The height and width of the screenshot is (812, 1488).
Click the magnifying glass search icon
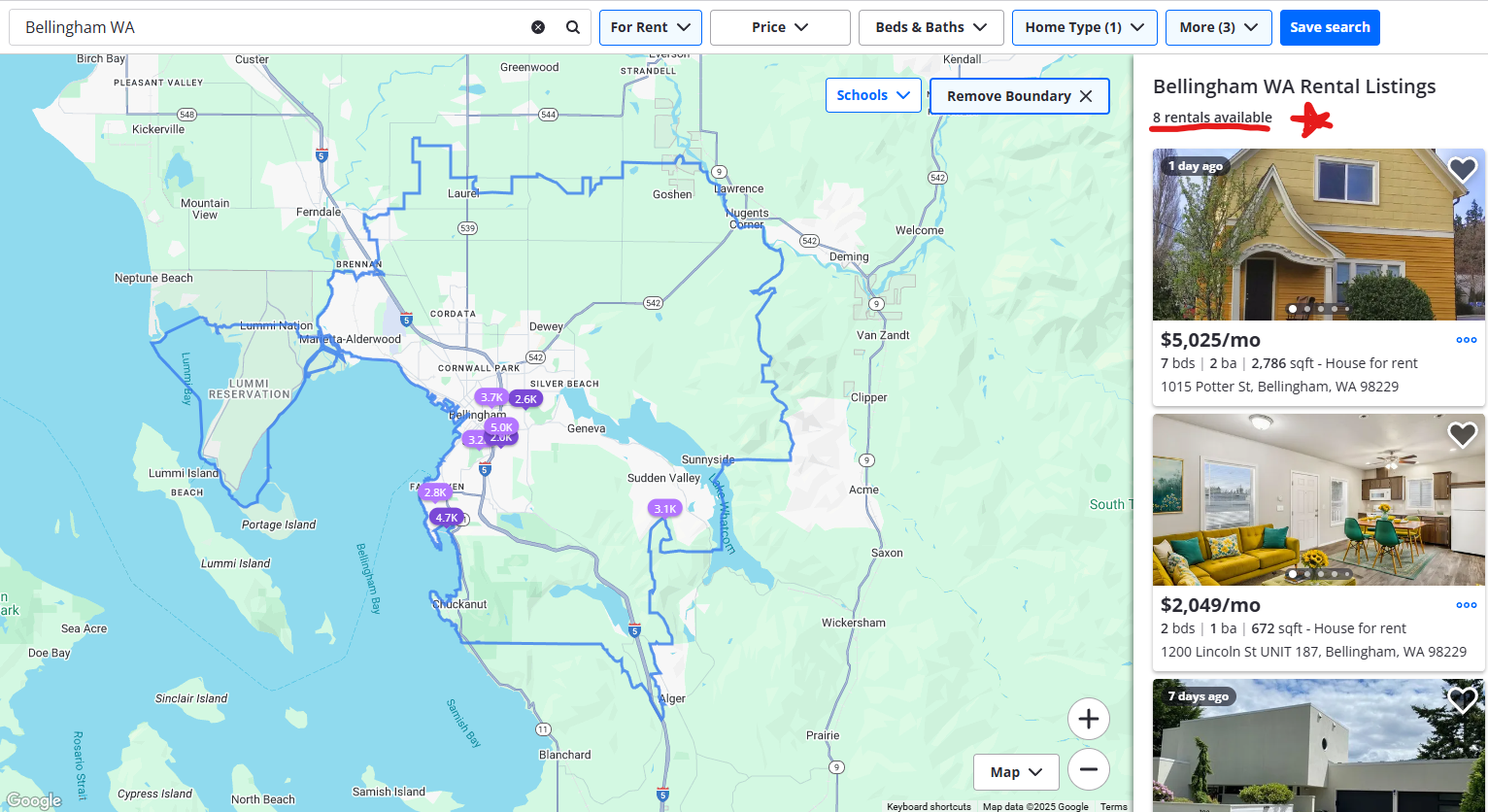coord(573,27)
